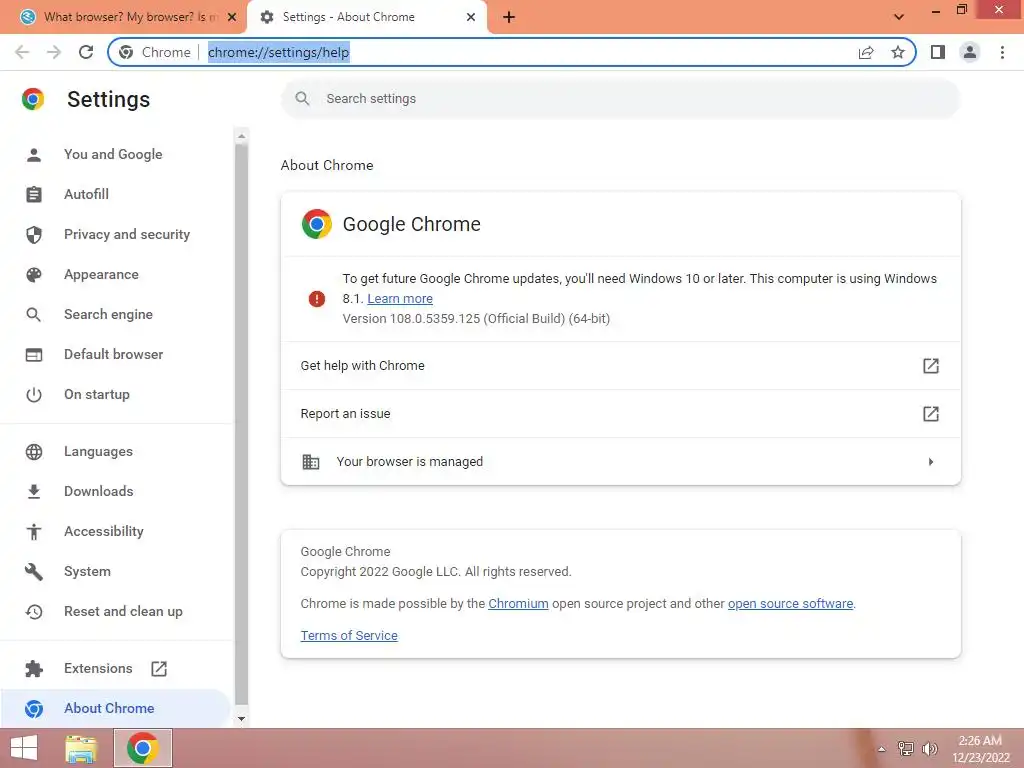Viewport: 1024px width, 768px height.
Task: Click the Extensions puzzle icon
Action: tap(33, 669)
